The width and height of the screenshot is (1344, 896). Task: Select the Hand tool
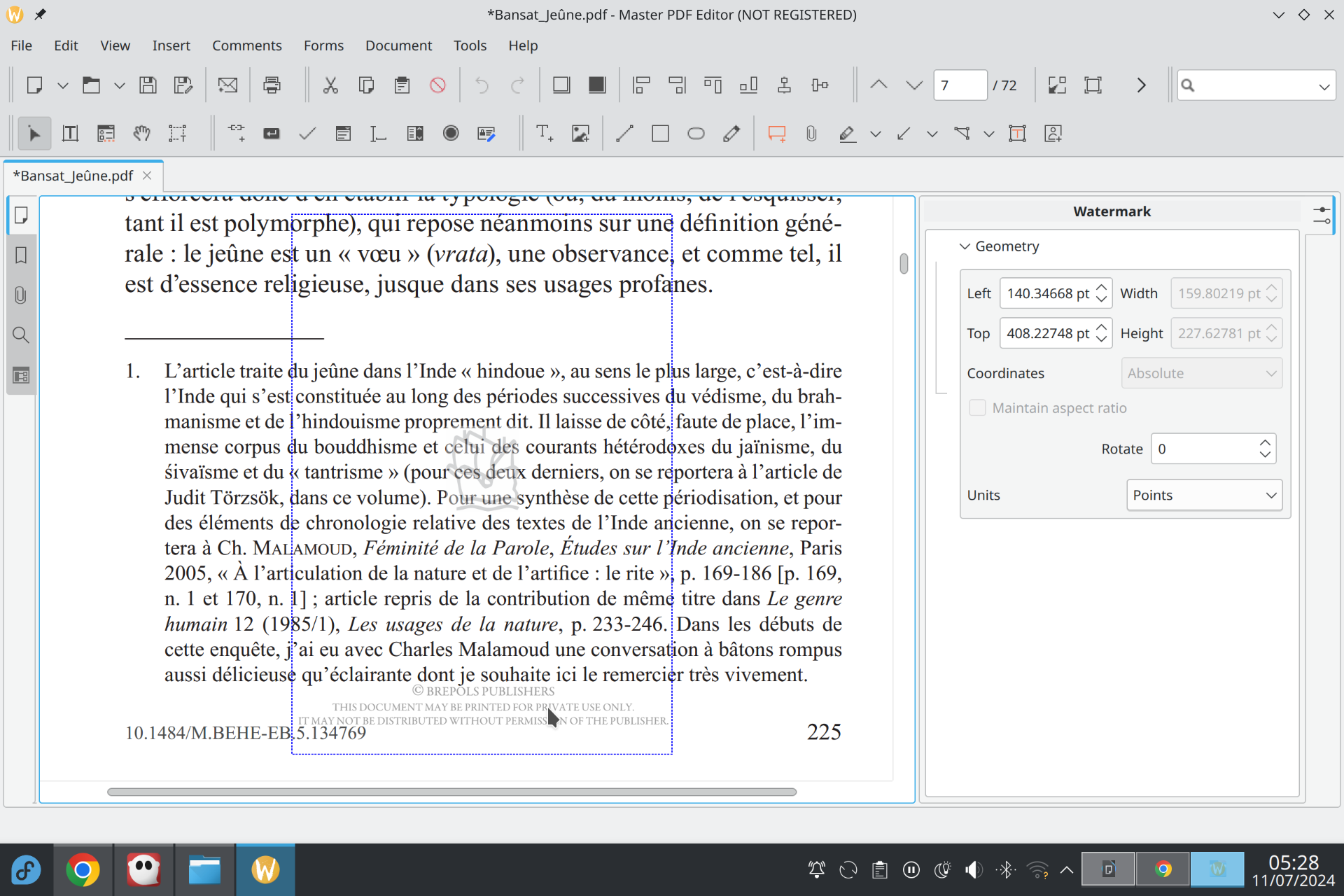pos(141,134)
